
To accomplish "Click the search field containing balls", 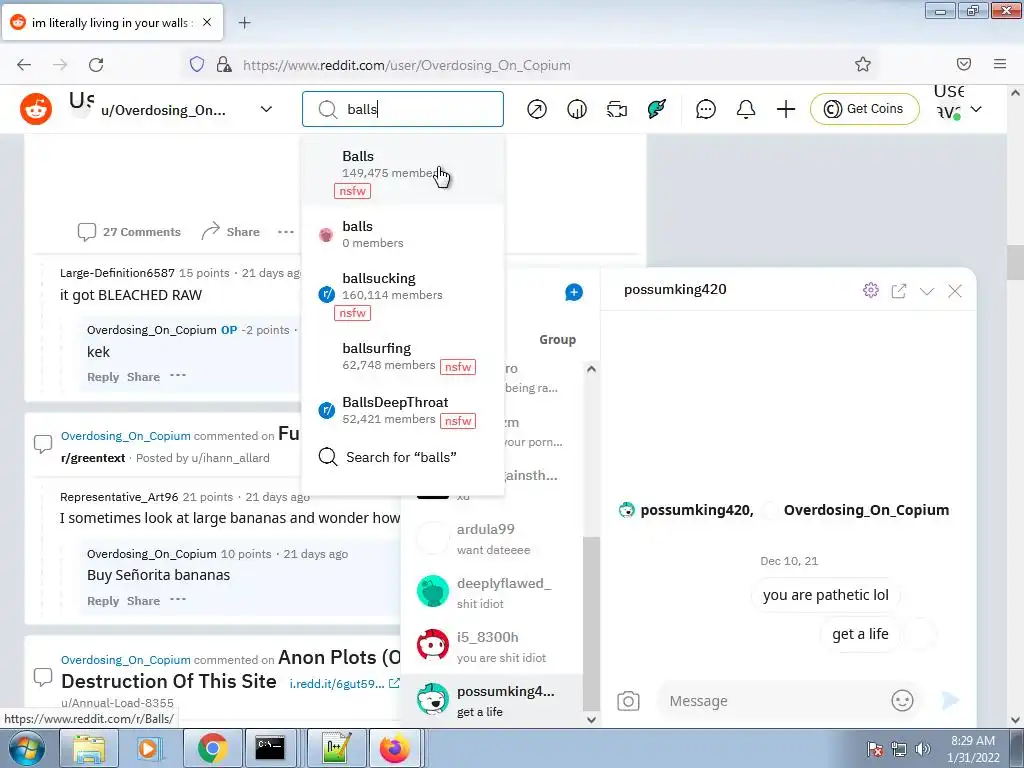I will [x=403, y=109].
